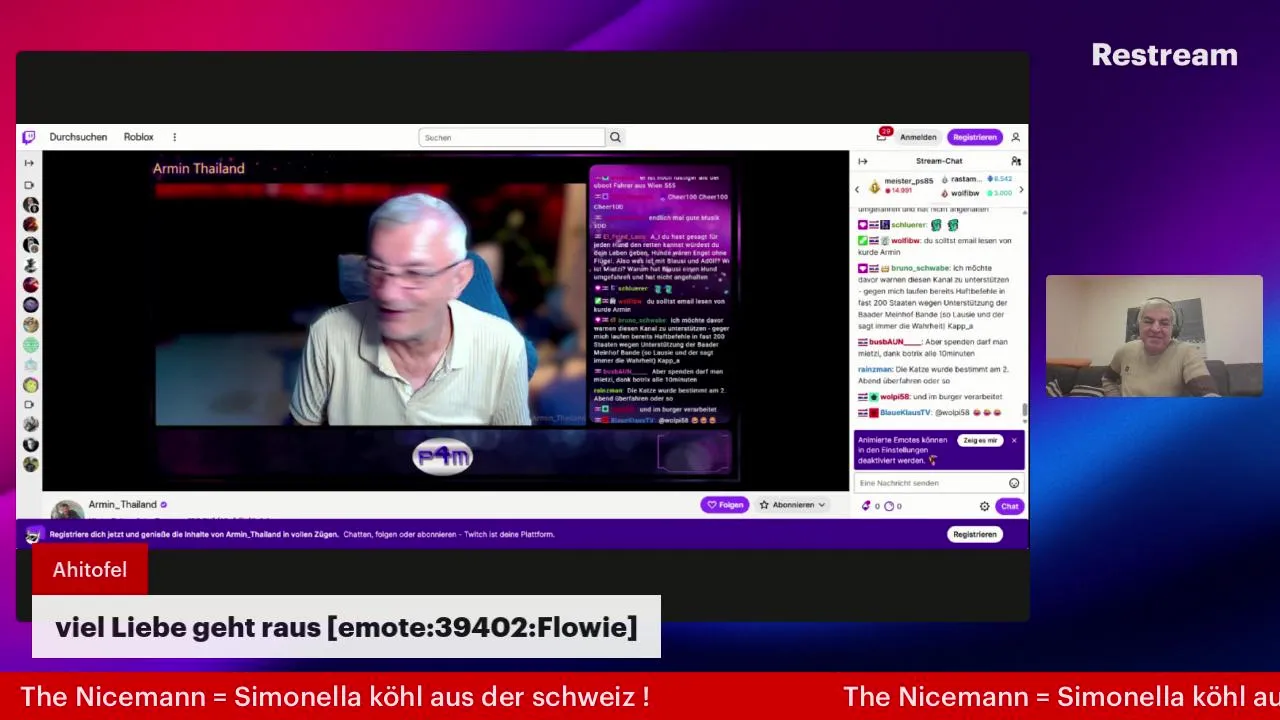
Task: Click the verified badge beside Armin_Thailand
Action: pyautogui.click(x=164, y=505)
